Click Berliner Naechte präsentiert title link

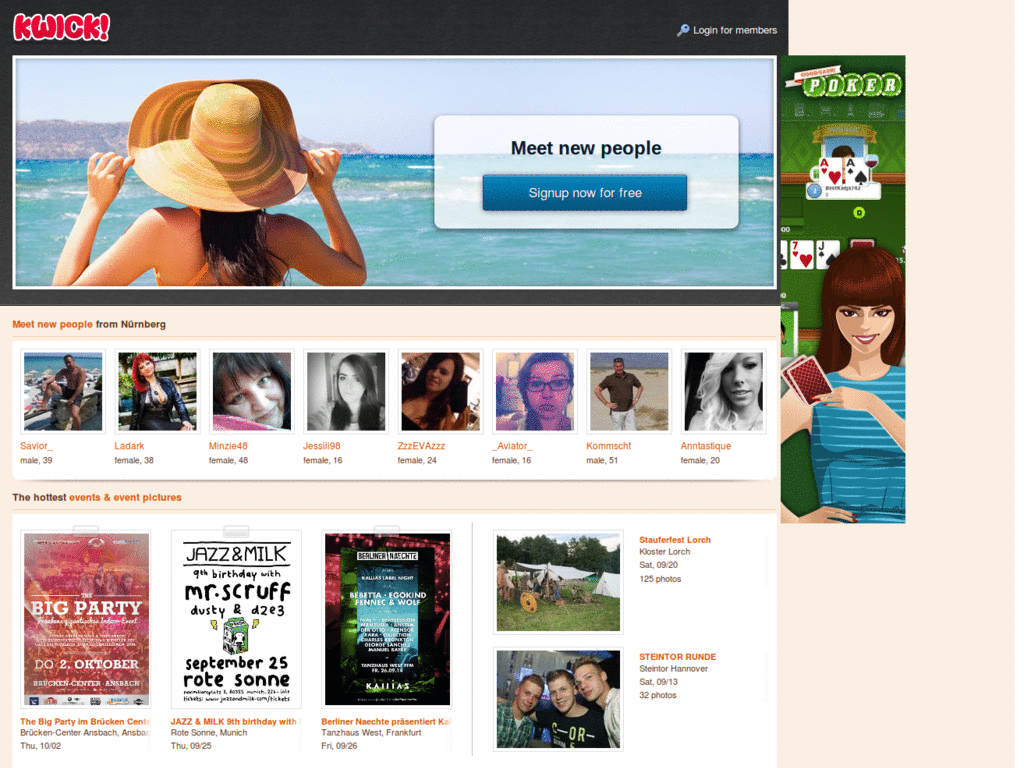pos(386,722)
